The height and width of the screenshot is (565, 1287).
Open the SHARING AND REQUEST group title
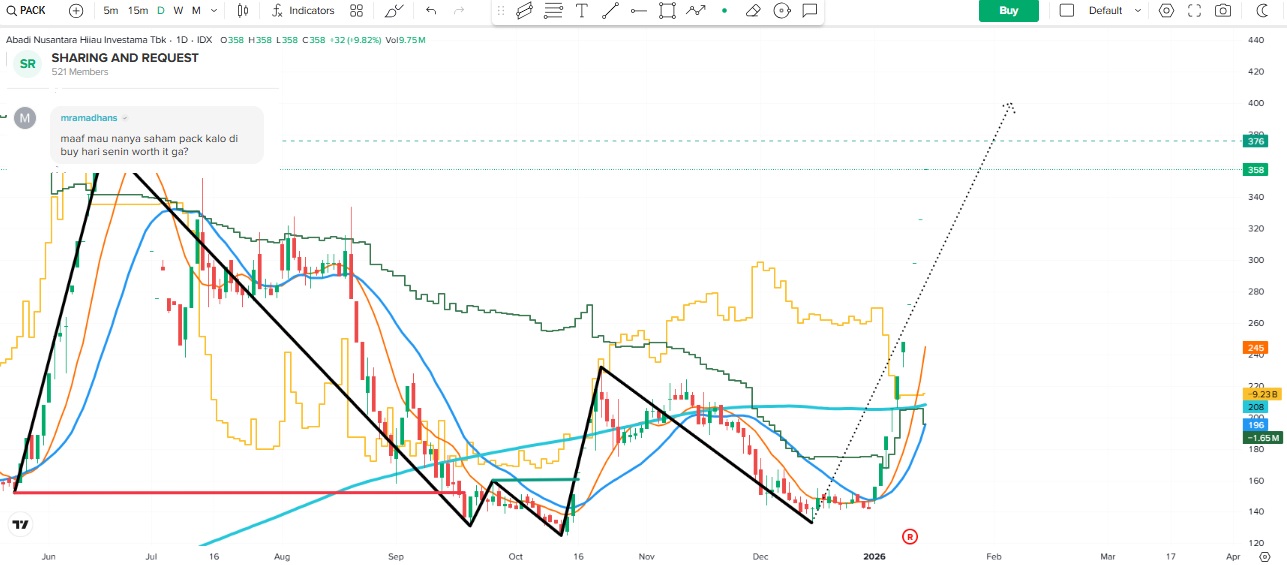pyautogui.click(x=125, y=58)
